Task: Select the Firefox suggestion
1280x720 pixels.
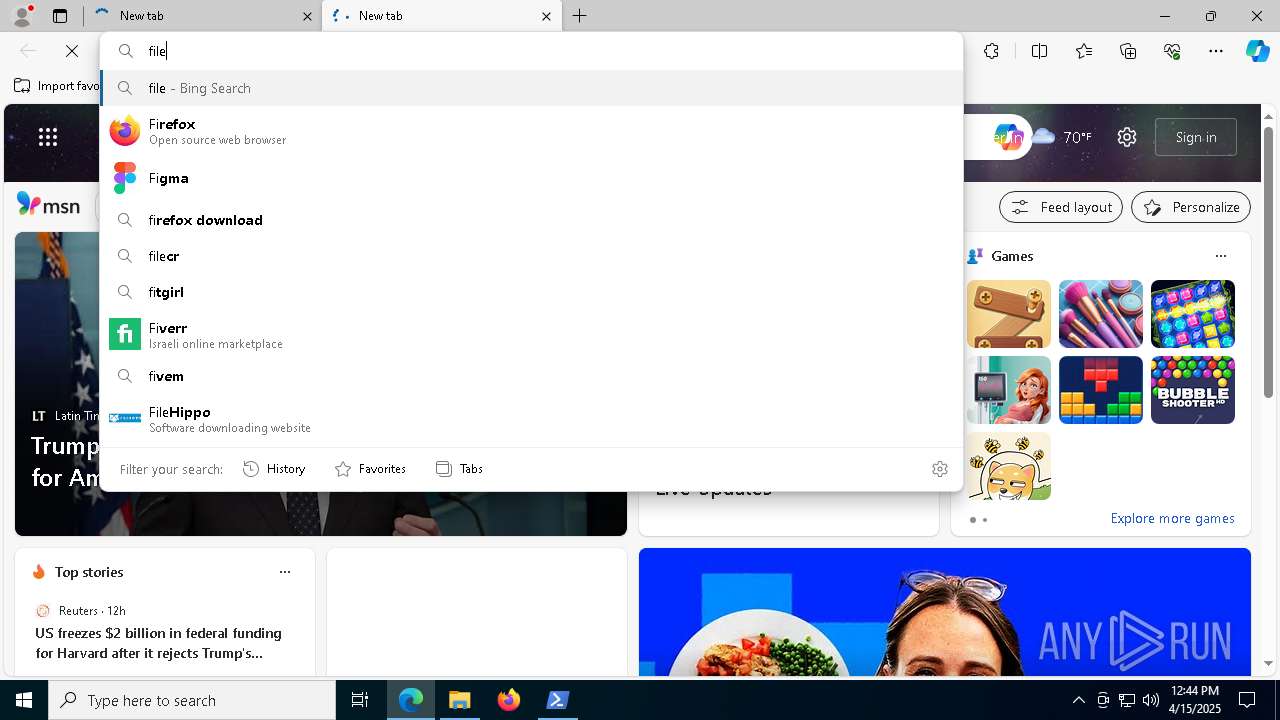Action: point(531,131)
